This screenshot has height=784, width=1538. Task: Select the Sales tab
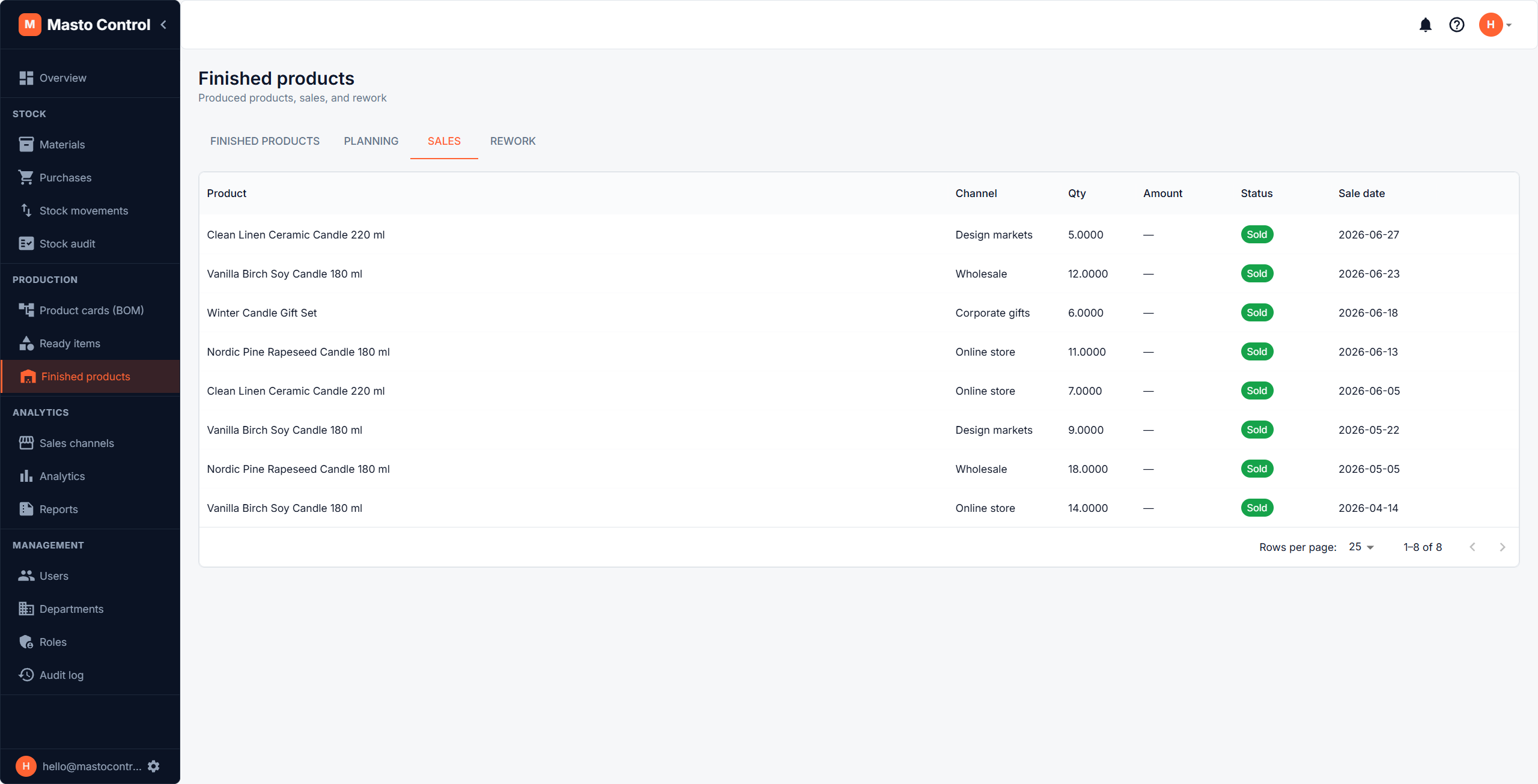coord(444,141)
